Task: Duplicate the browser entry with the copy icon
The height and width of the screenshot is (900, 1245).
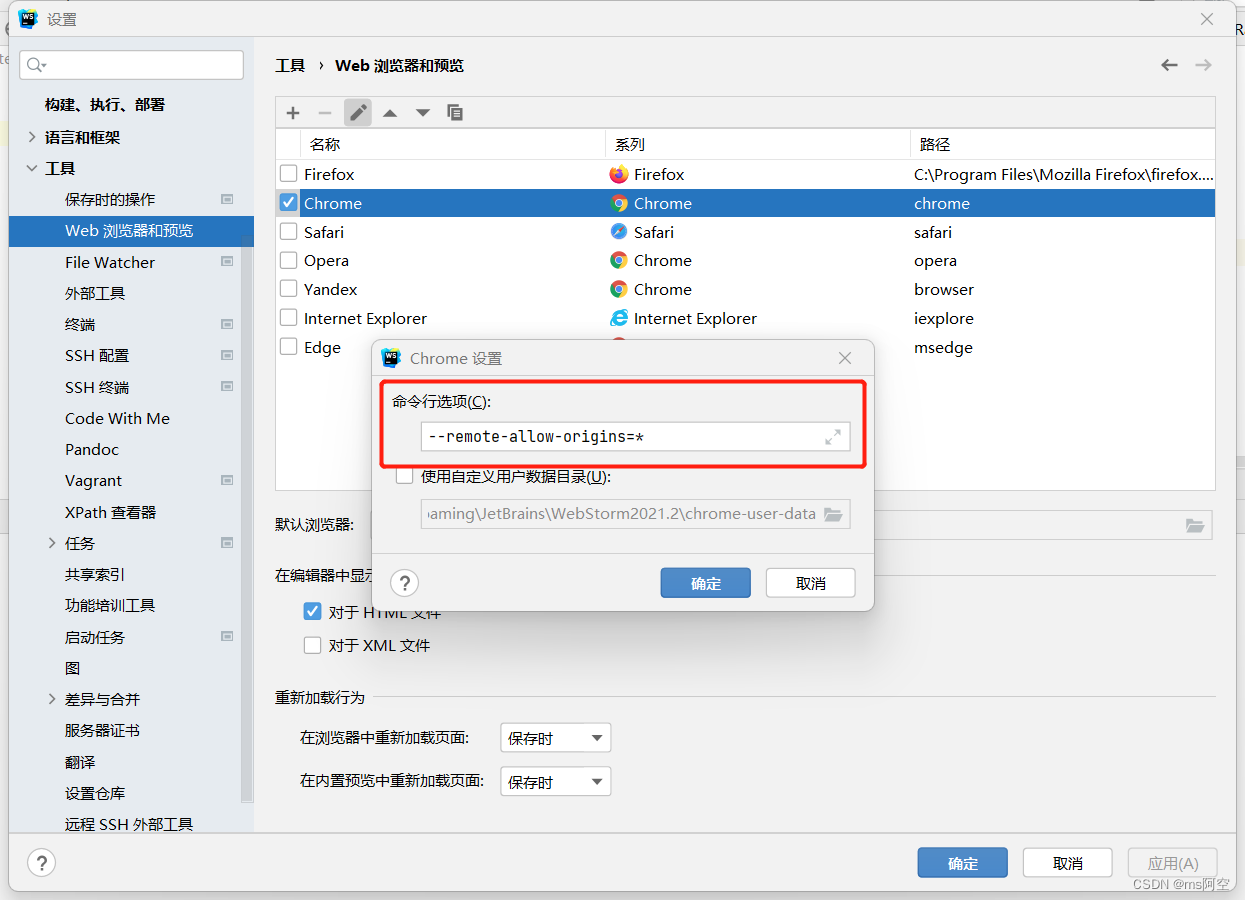Action: 455,112
